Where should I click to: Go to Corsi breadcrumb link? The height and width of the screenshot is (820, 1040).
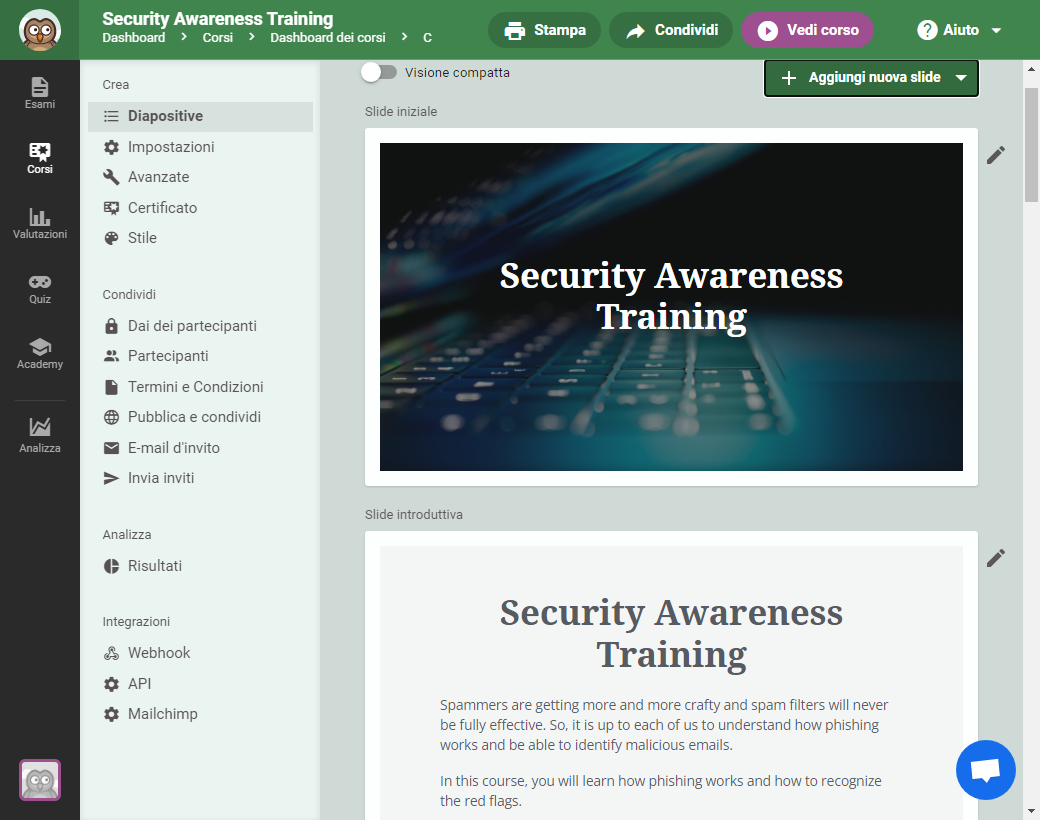(x=218, y=38)
